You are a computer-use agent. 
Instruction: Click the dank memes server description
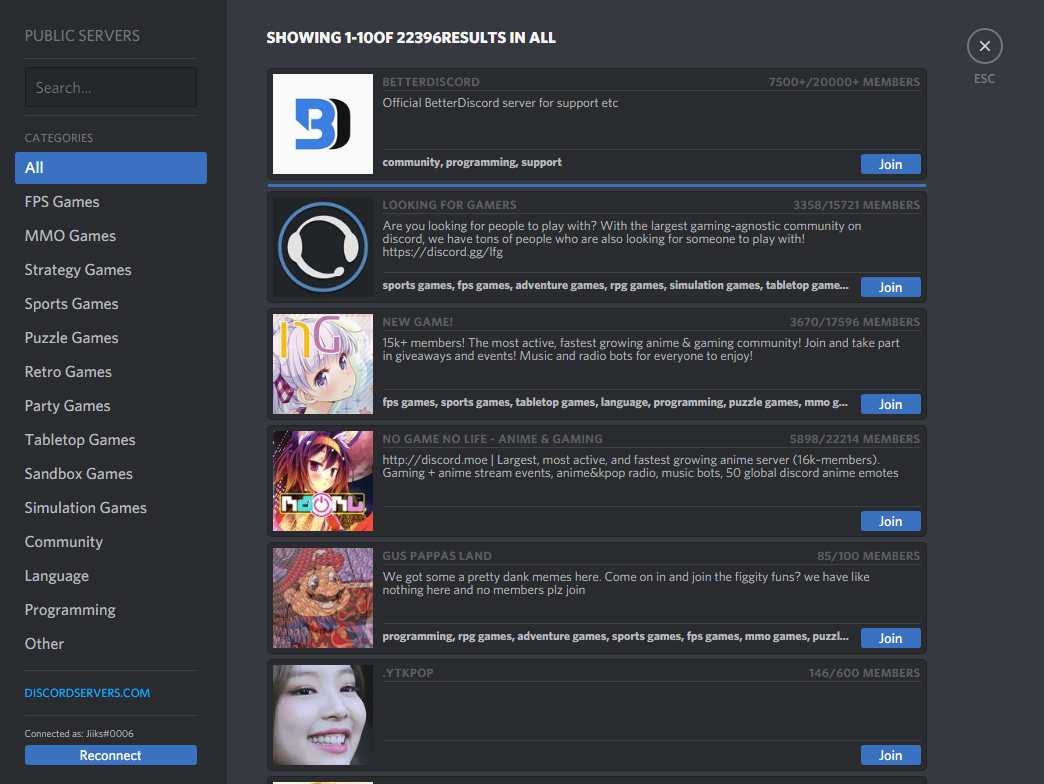coord(626,584)
